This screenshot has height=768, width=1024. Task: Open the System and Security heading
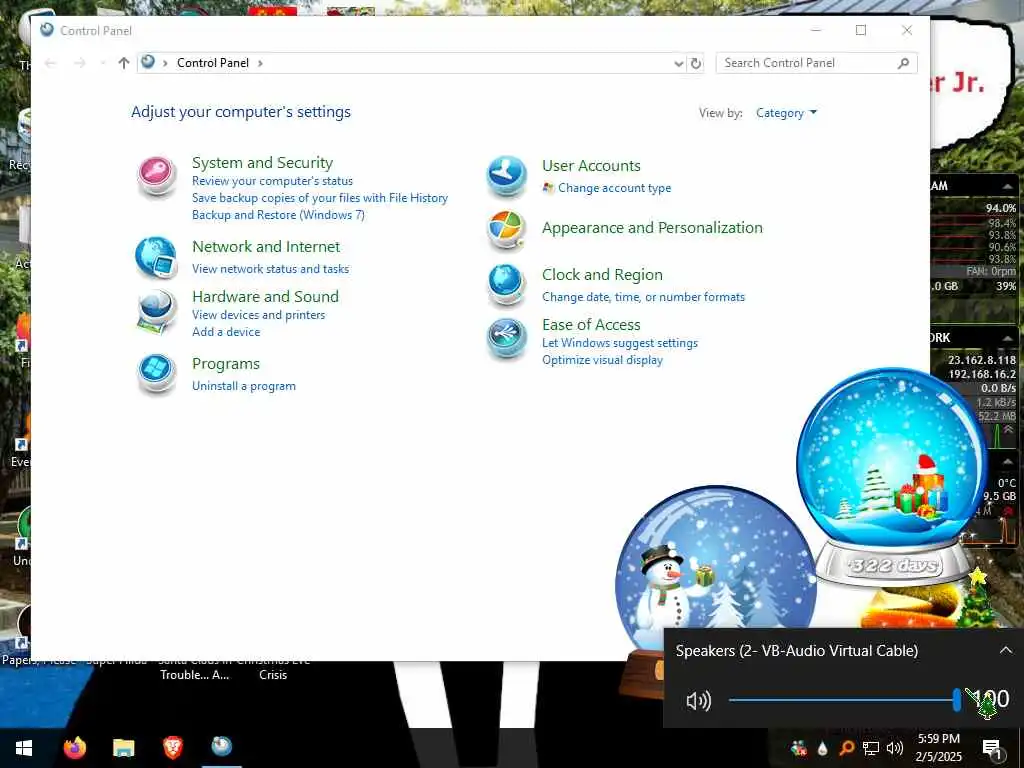pyautogui.click(x=263, y=163)
